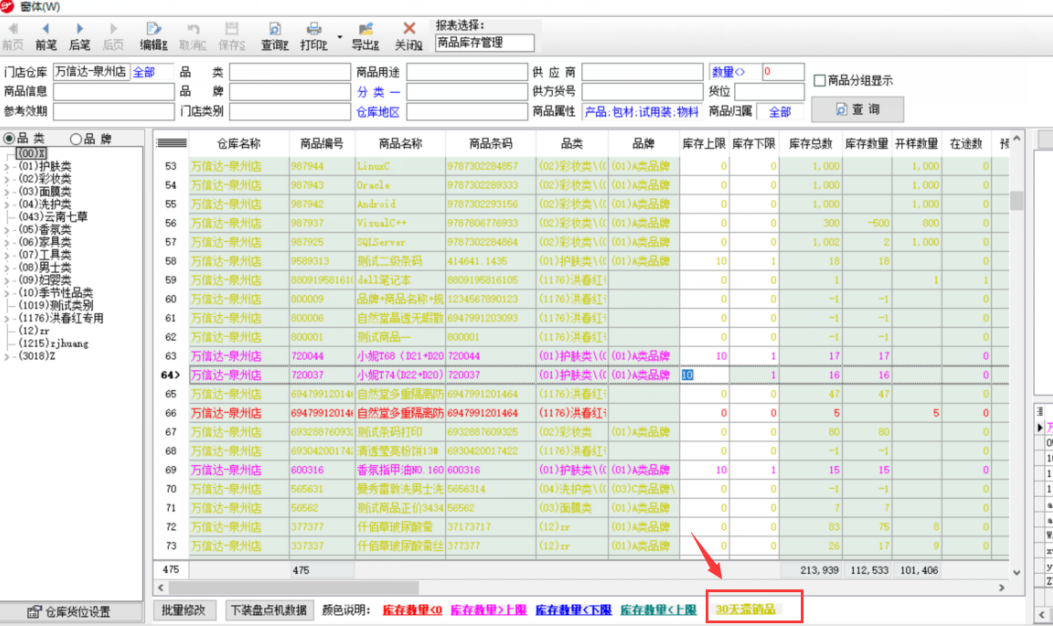Go to next record (后笔)
Screen dimensions: 1053x626
79,36
